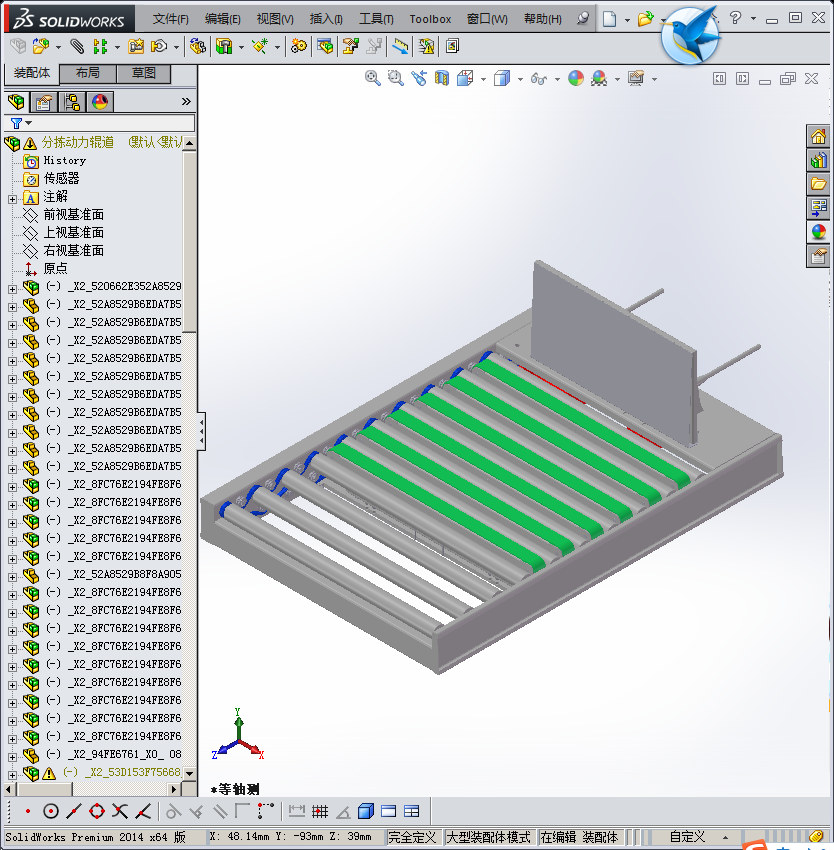Open the DisplayManager tab icon
This screenshot has height=850, width=834.
100,102
